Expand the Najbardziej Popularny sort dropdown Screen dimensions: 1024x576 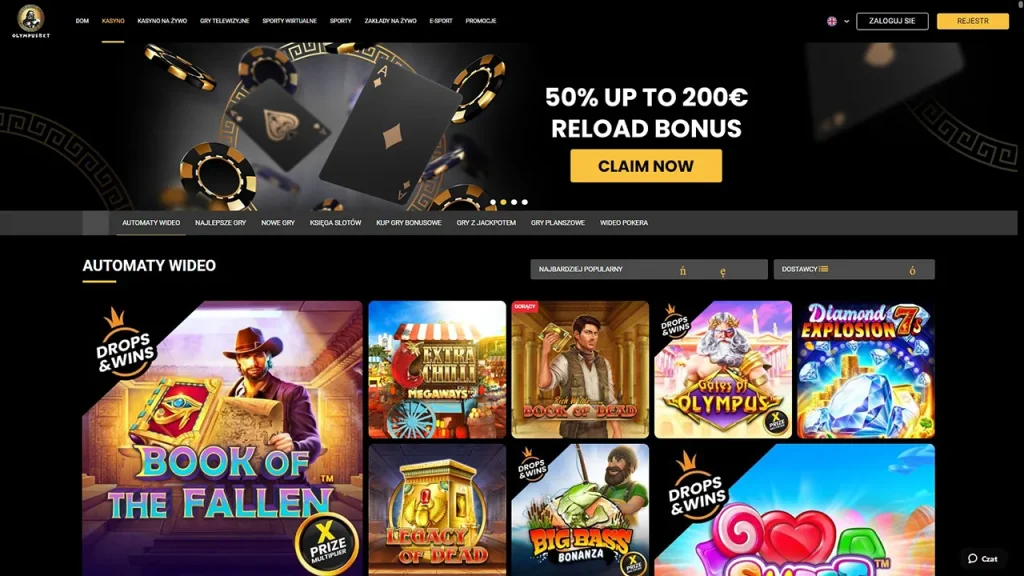tap(649, 269)
